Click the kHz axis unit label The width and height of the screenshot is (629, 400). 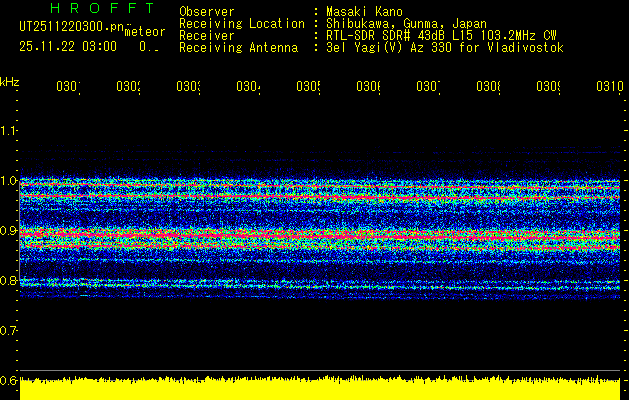9,81
